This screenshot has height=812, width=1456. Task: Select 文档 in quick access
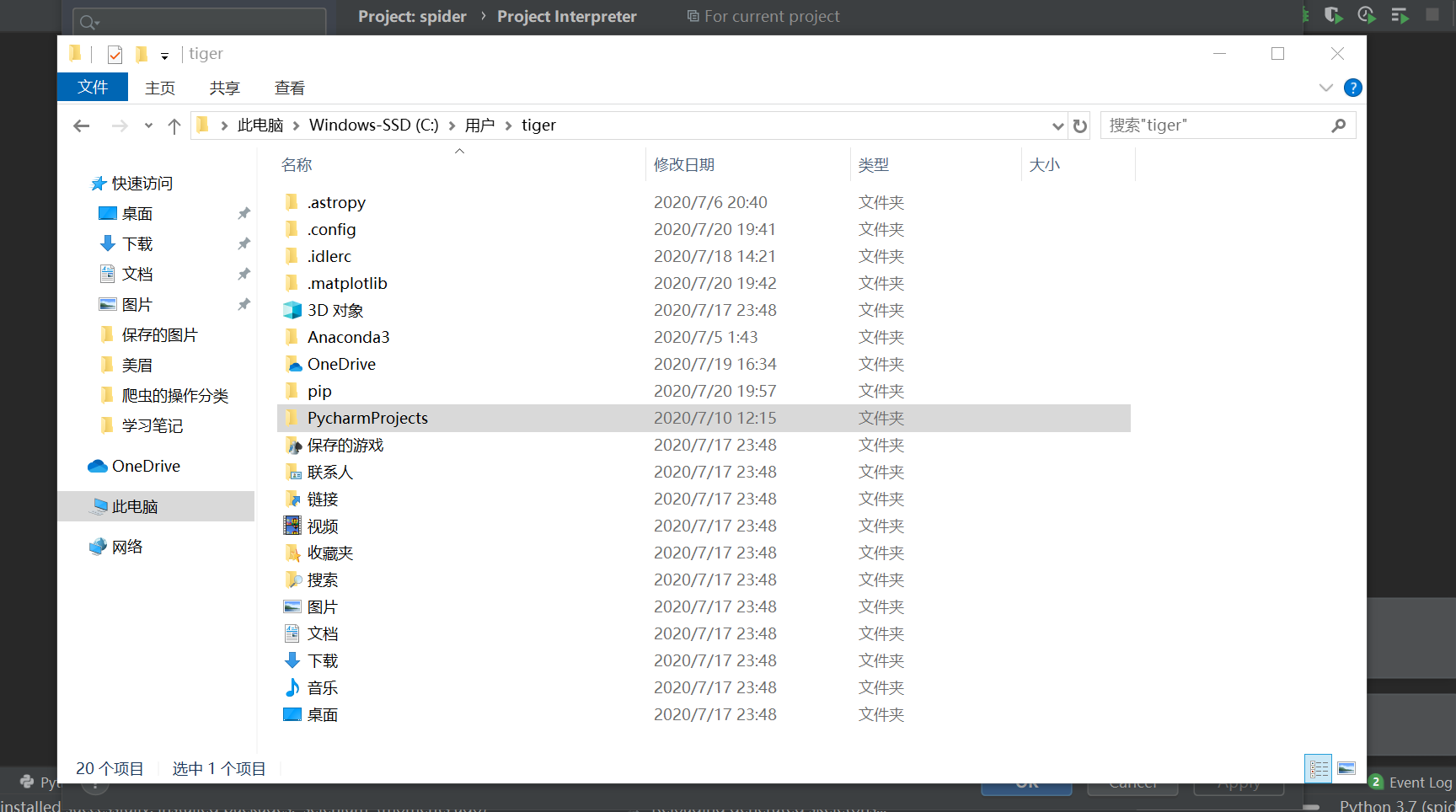pyautogui.click(x=137, y=275)
